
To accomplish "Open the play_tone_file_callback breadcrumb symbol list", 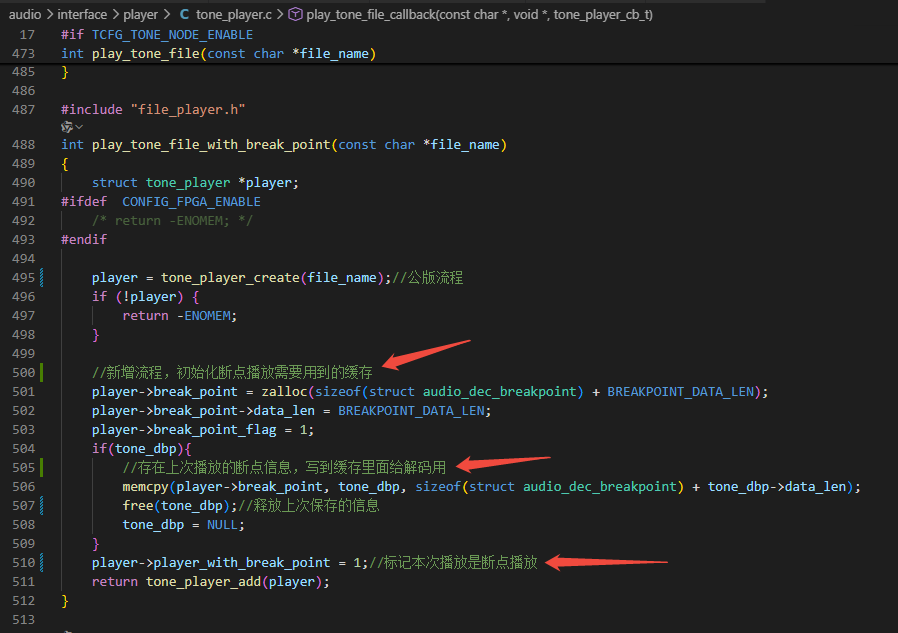I will click(x=479, y=14).
